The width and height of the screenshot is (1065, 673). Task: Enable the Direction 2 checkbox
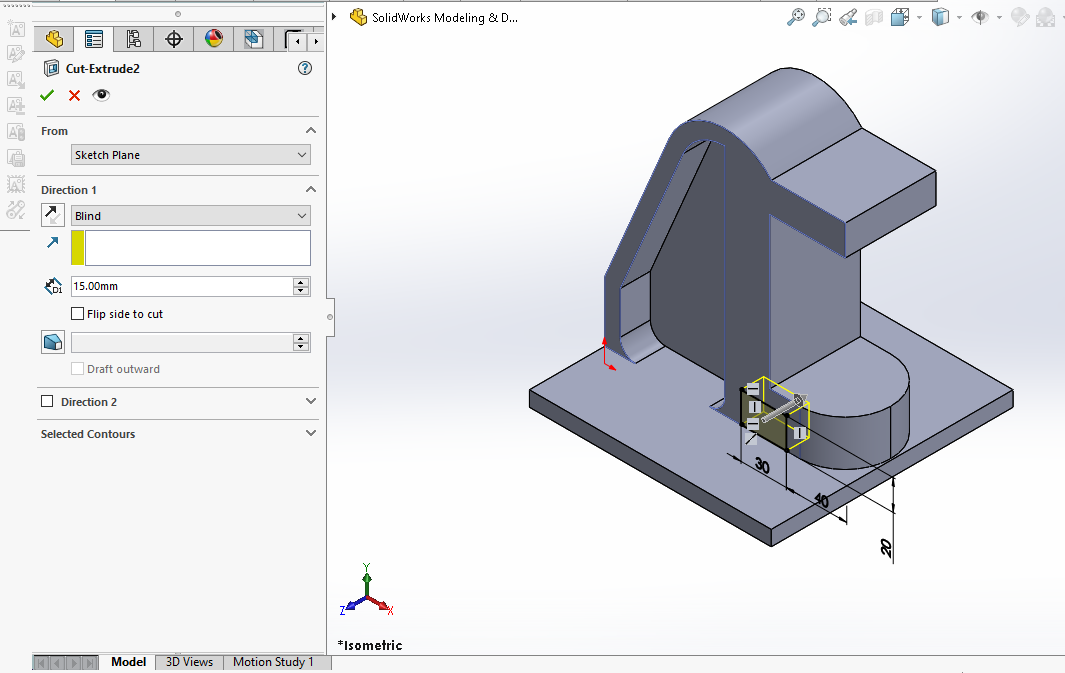(x=47, y=402)
